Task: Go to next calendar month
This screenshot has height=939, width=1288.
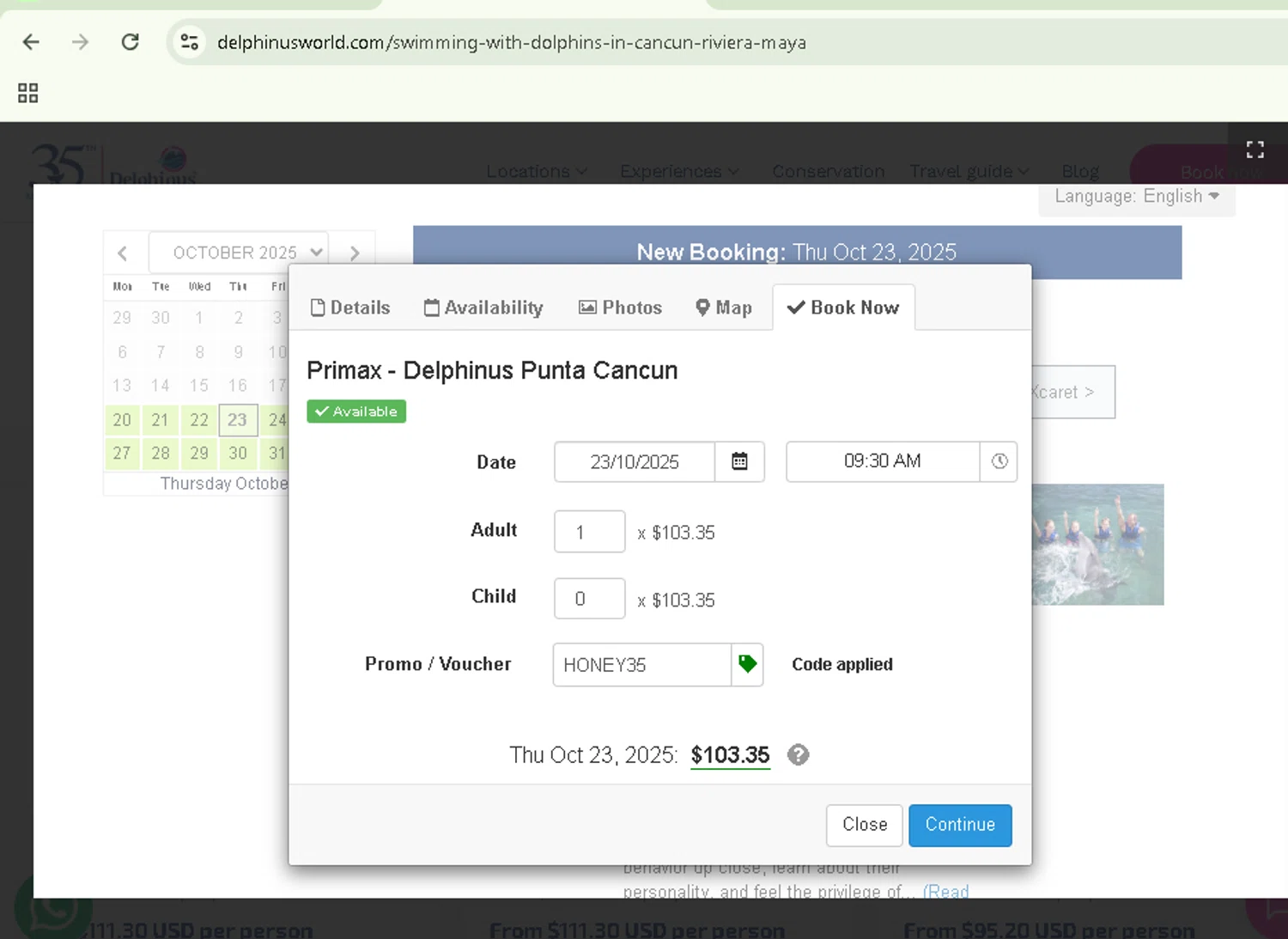Action: [355, 253]
